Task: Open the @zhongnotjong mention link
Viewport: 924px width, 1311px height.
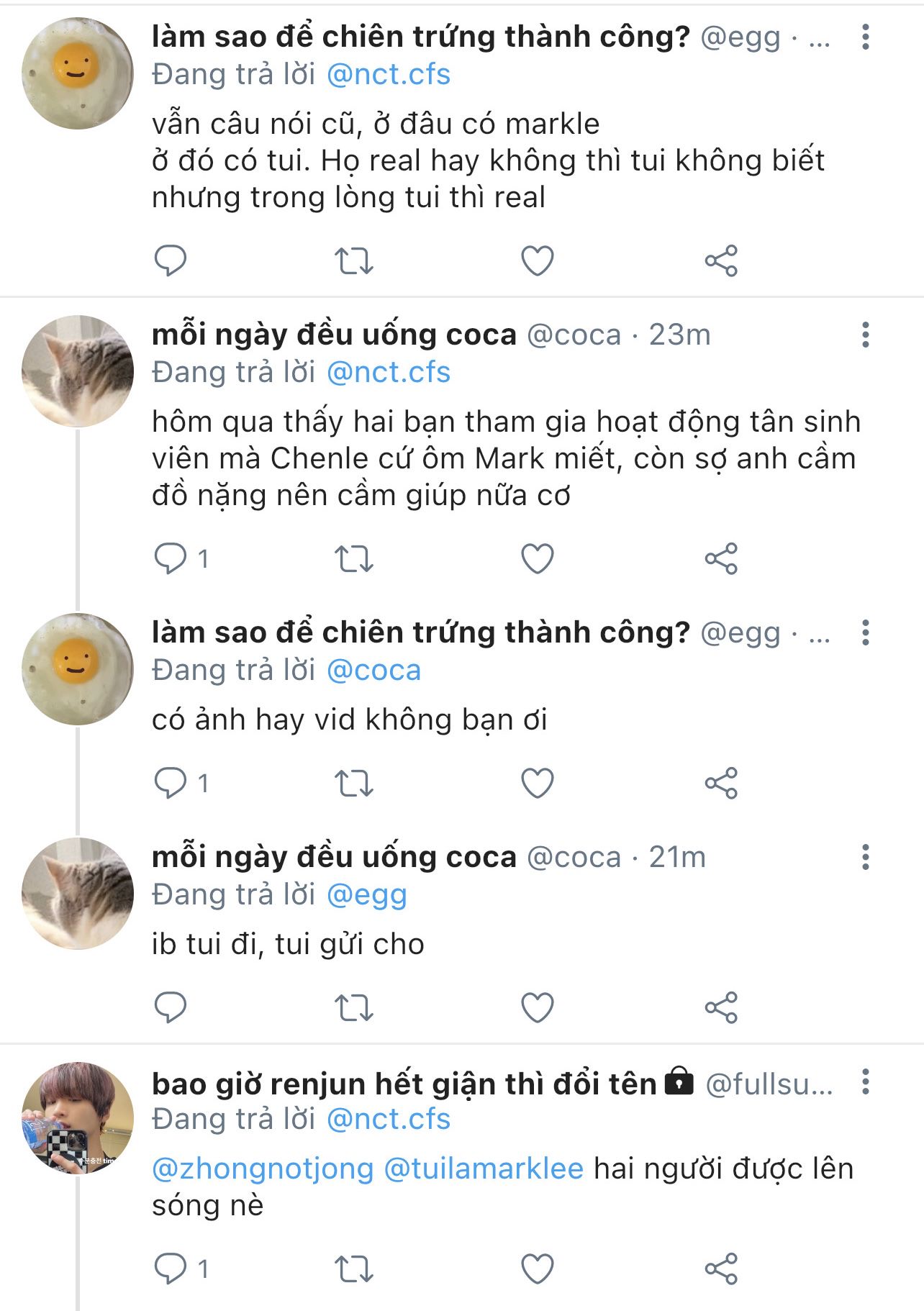Action: (x=263, y=1169)
